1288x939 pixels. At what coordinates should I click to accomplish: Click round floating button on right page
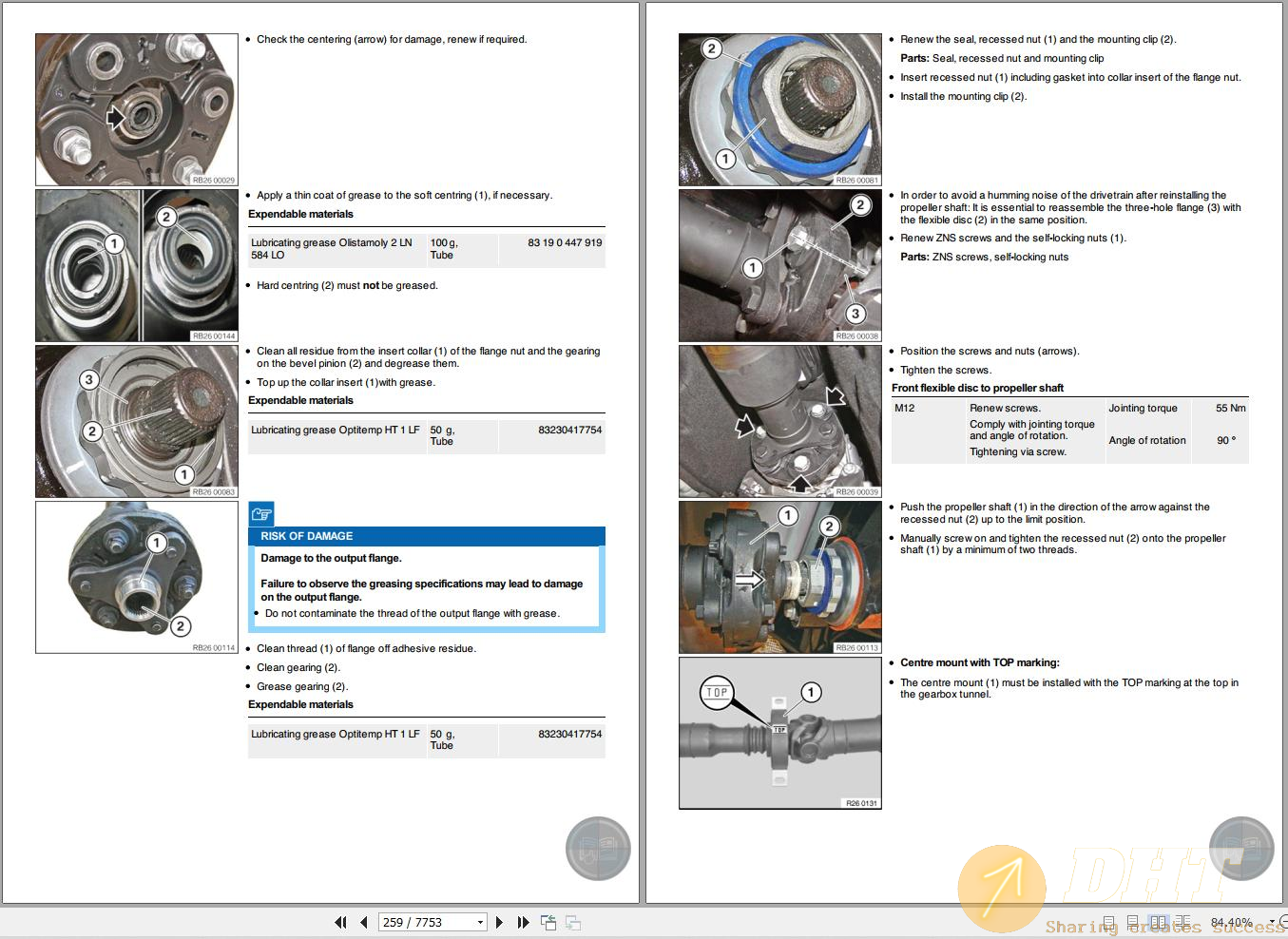tap(1241, 849)
